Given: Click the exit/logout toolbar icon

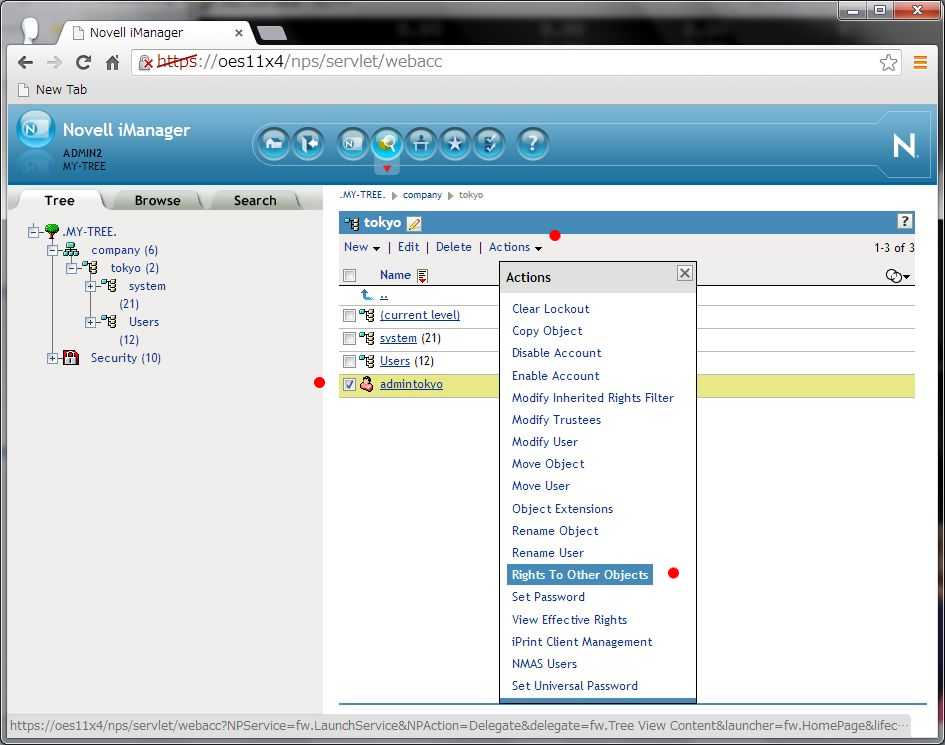Looking at the screenshot, I should (308, 143).
